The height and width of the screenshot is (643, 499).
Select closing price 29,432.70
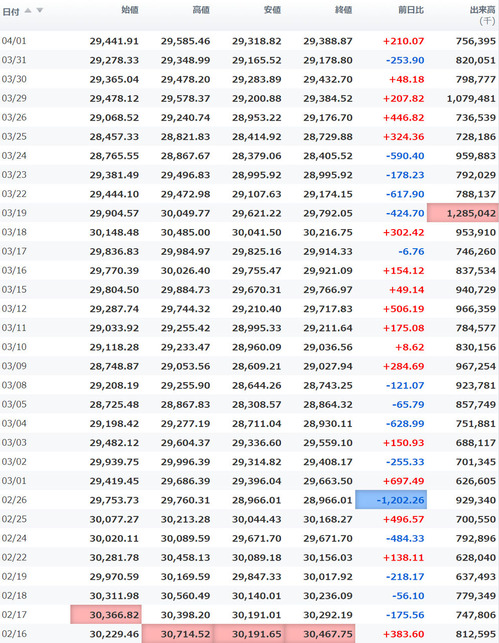point(328,80)
